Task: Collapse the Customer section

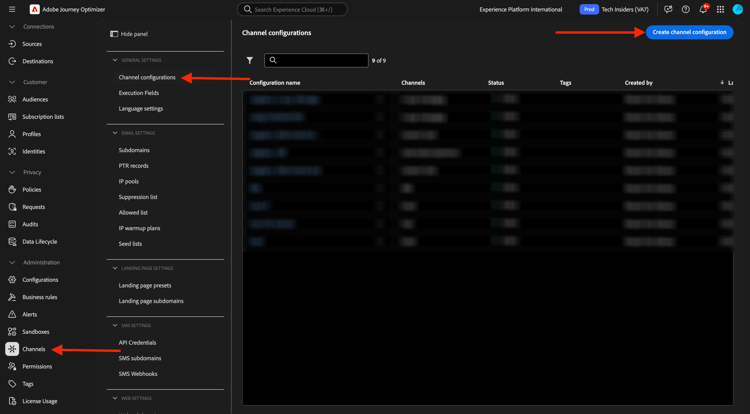Action: pyautogui.click(x=12, y=82)
